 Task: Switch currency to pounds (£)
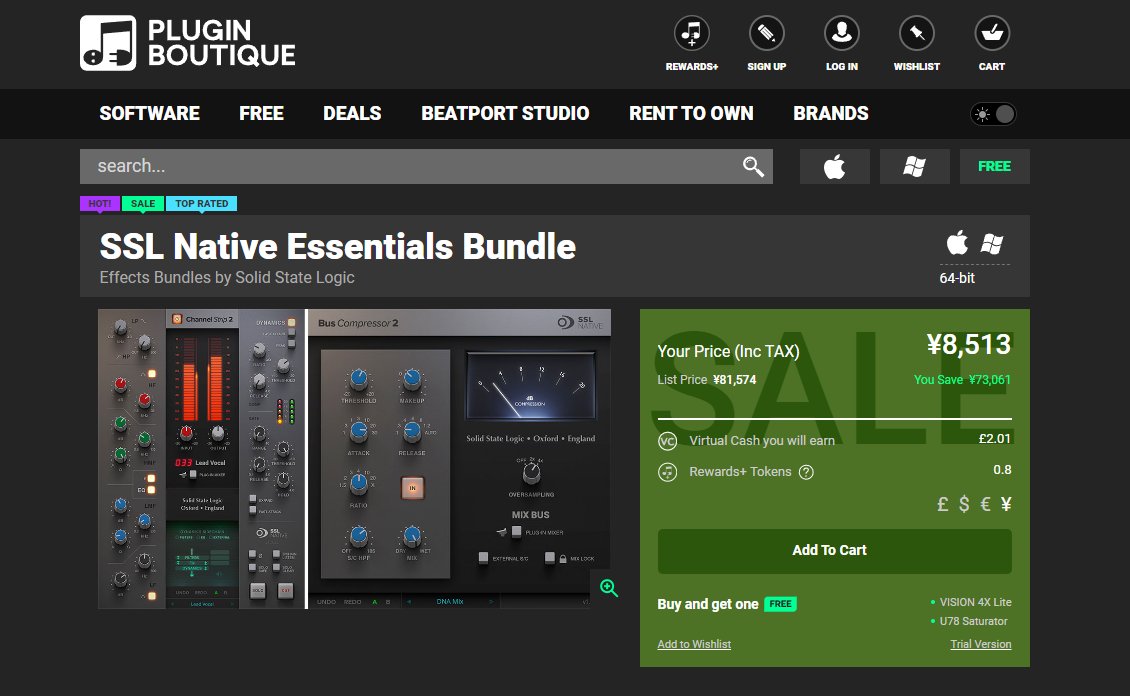[x=942, y=504]
